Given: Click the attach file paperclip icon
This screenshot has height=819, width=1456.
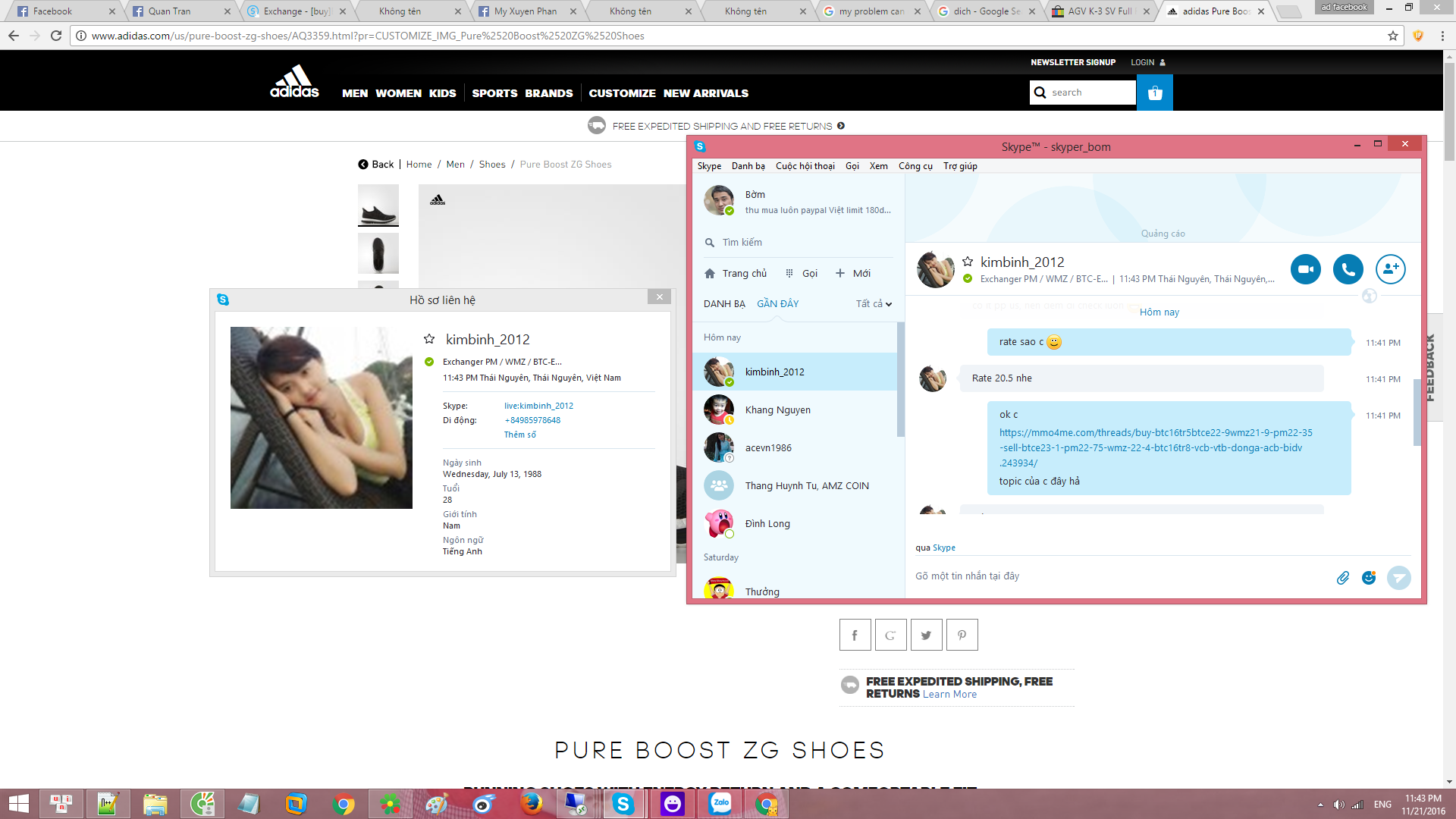Looking at the screenshot, I should [x=1342, y=578].
